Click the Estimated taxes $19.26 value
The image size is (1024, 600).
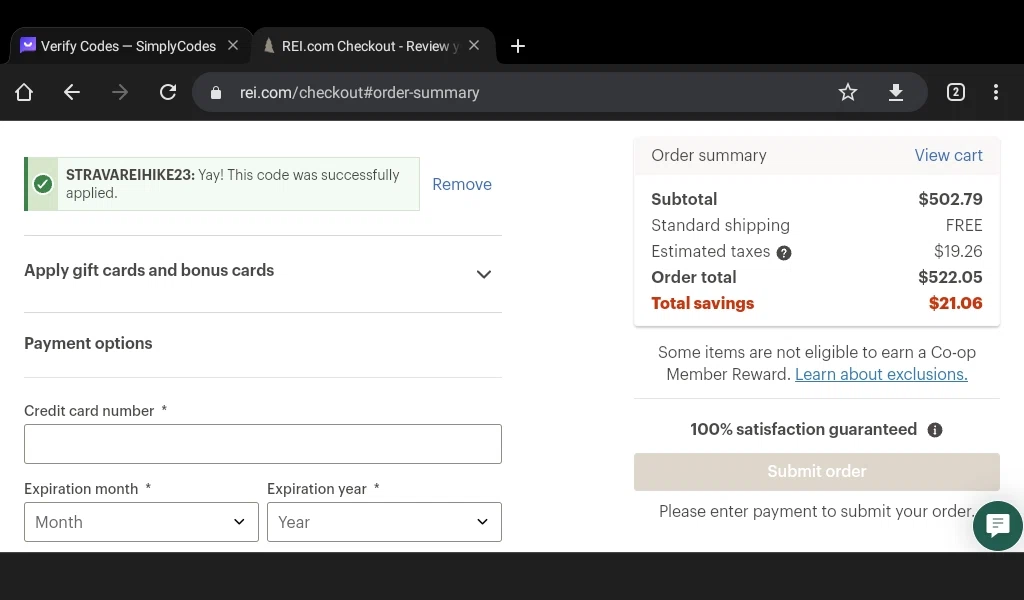pos(958,251)
